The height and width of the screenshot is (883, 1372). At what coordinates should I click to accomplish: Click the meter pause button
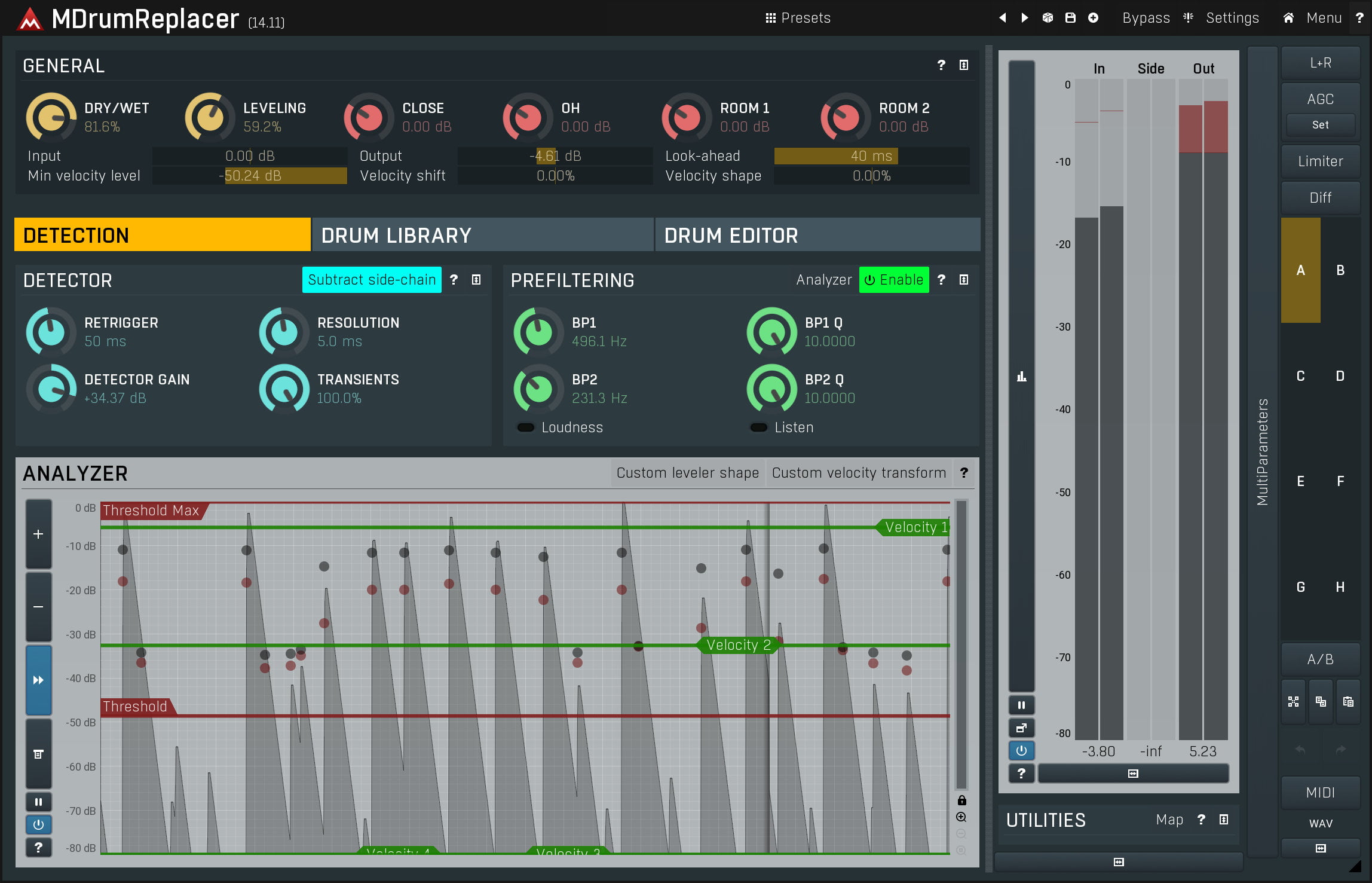click(x=1021, y=705)
